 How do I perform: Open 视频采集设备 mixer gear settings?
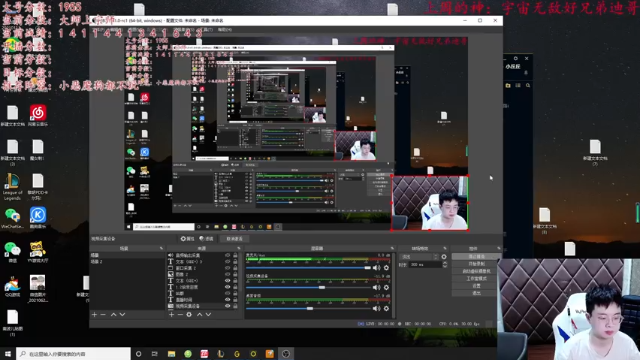386,288
